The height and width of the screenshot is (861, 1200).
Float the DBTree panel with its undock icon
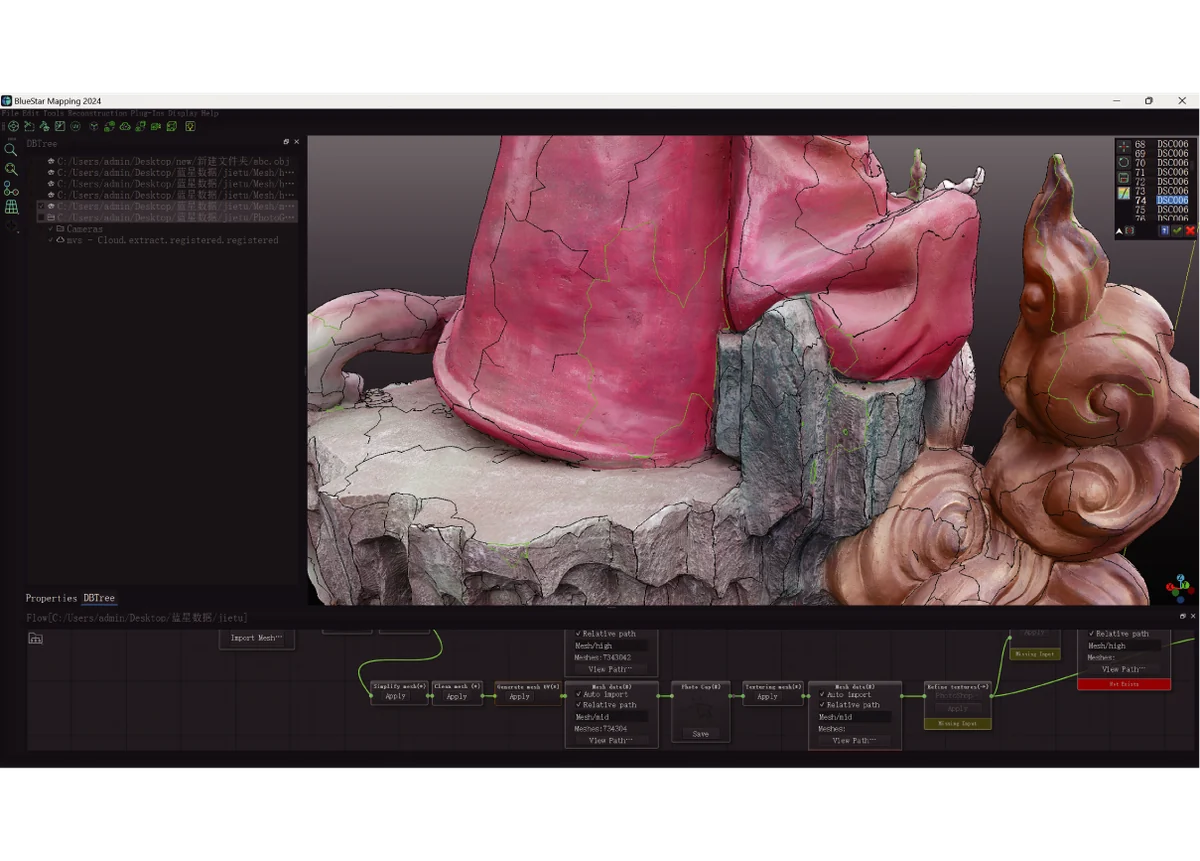[x=286, y=142]
